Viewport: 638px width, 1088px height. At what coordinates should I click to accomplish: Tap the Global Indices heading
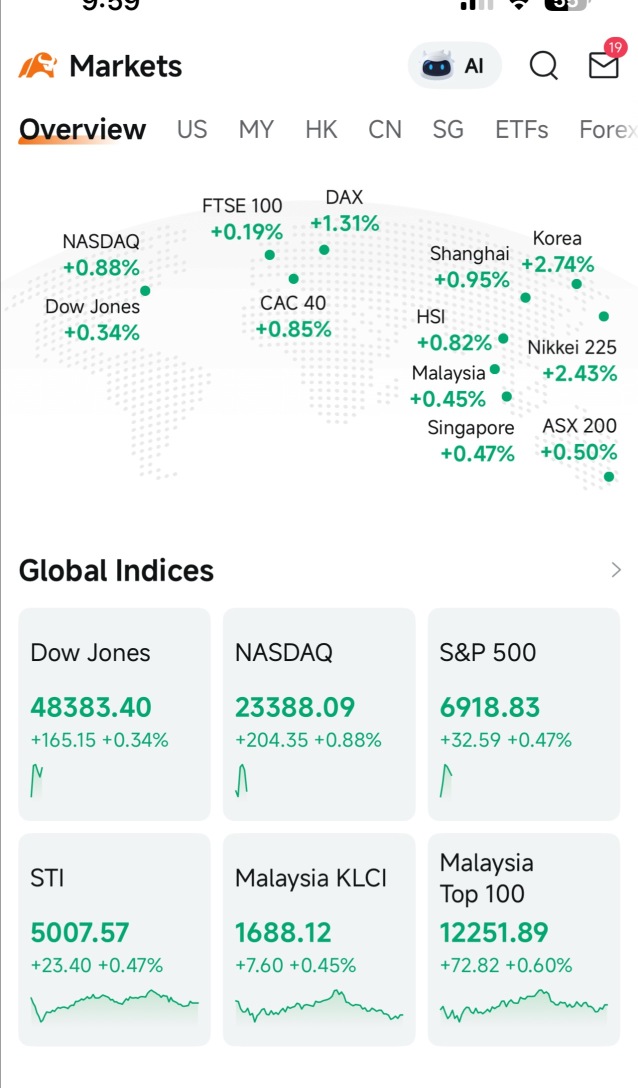[116, 570]
